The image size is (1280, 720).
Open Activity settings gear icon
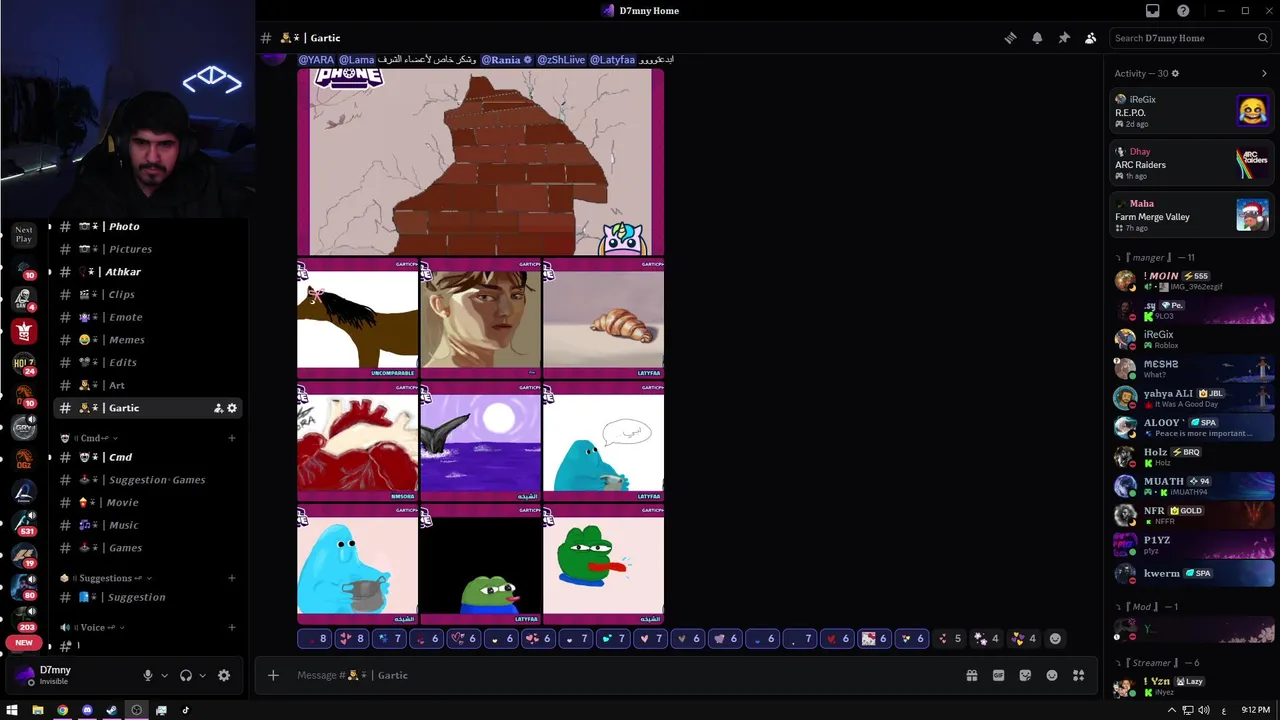tap(1175, 73)
